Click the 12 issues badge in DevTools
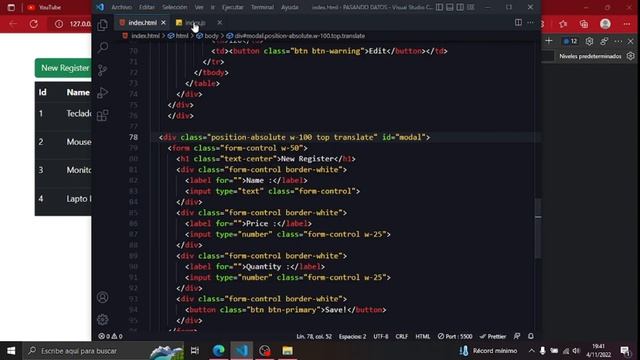 coord(570,41)
